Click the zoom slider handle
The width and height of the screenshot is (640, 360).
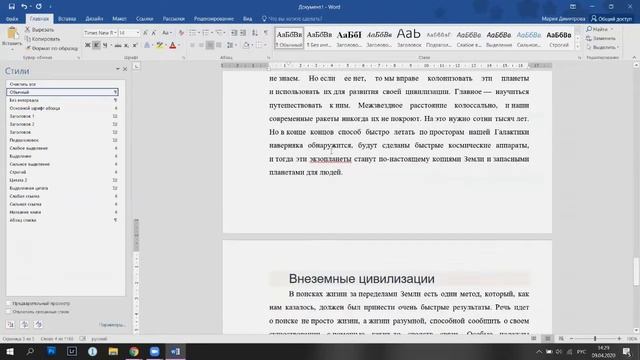pos(595,338)
